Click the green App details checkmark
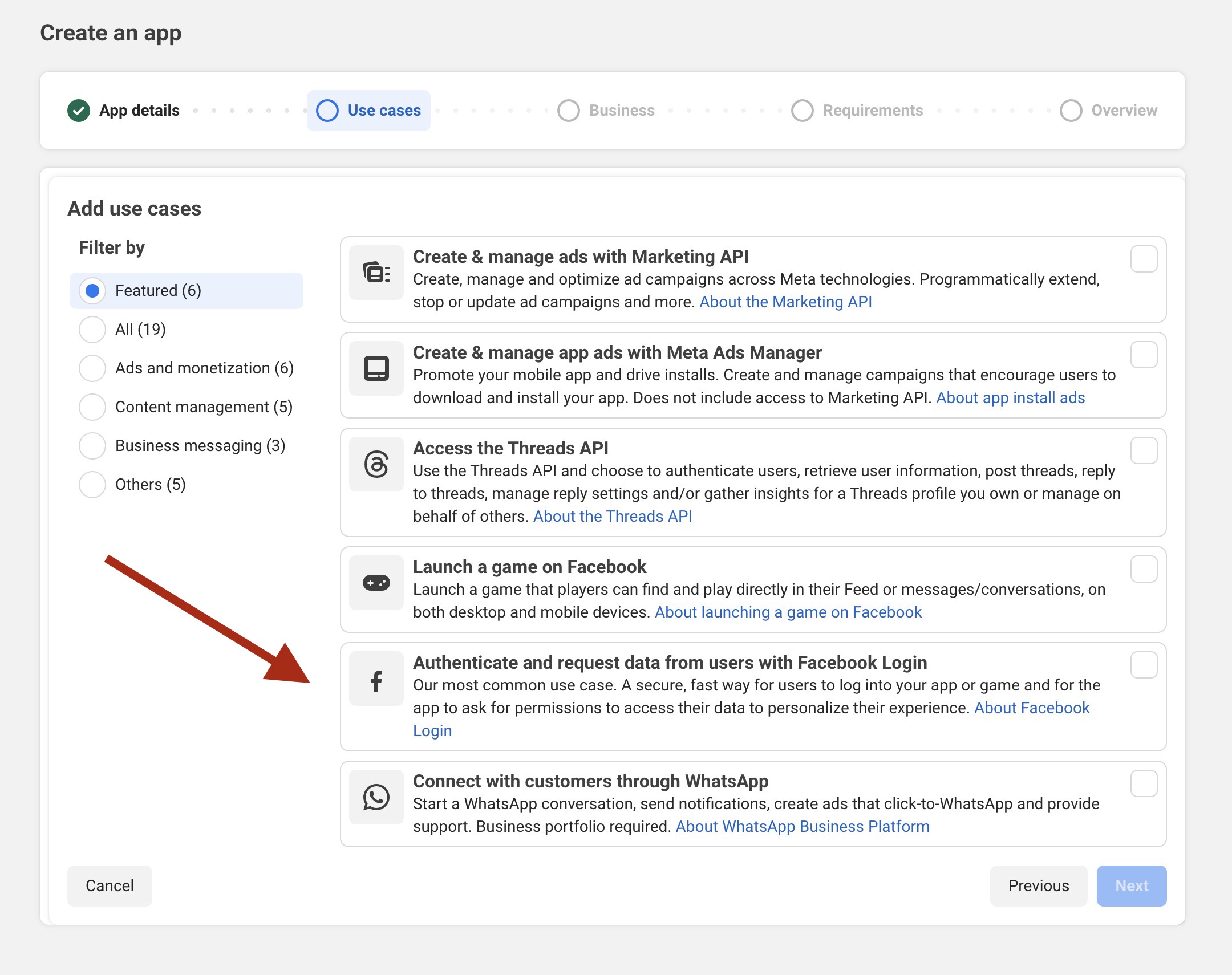Viewport: 1232px width, 975px height. [79, 111]
